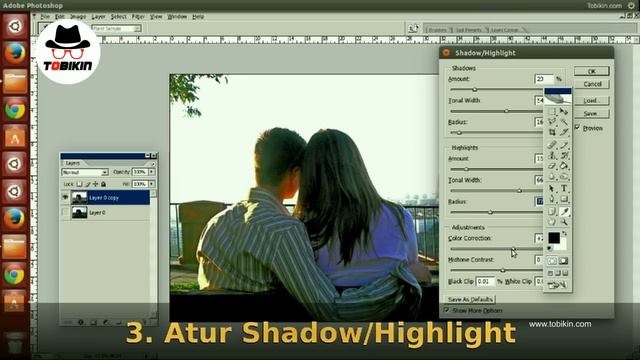Open the Point Sample dropdown
The width and height of the screenshot is (640, 360).
116,29
